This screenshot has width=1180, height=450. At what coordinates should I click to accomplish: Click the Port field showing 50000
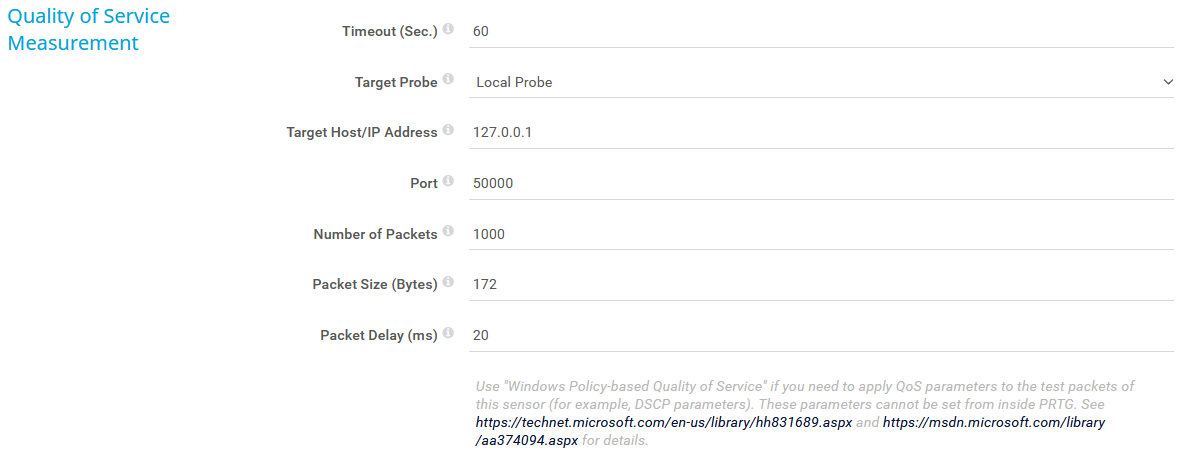click(820, 183)
